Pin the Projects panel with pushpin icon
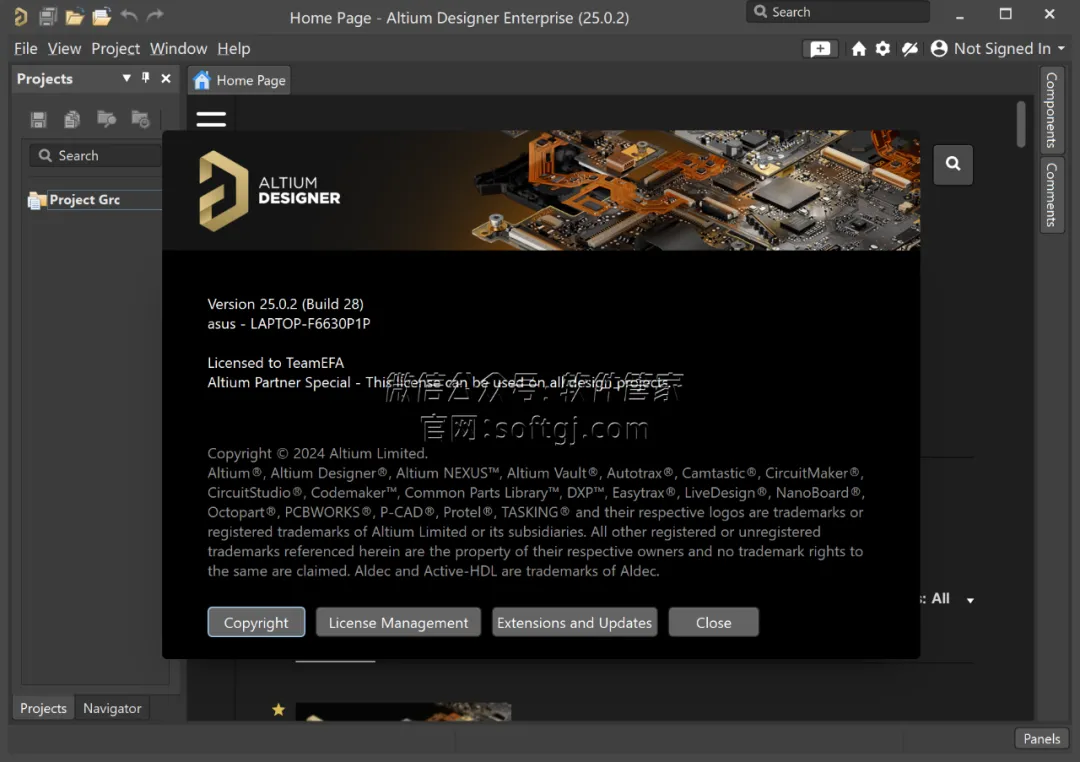Viewport: 1080px width, 762px height. click(145, 78)
